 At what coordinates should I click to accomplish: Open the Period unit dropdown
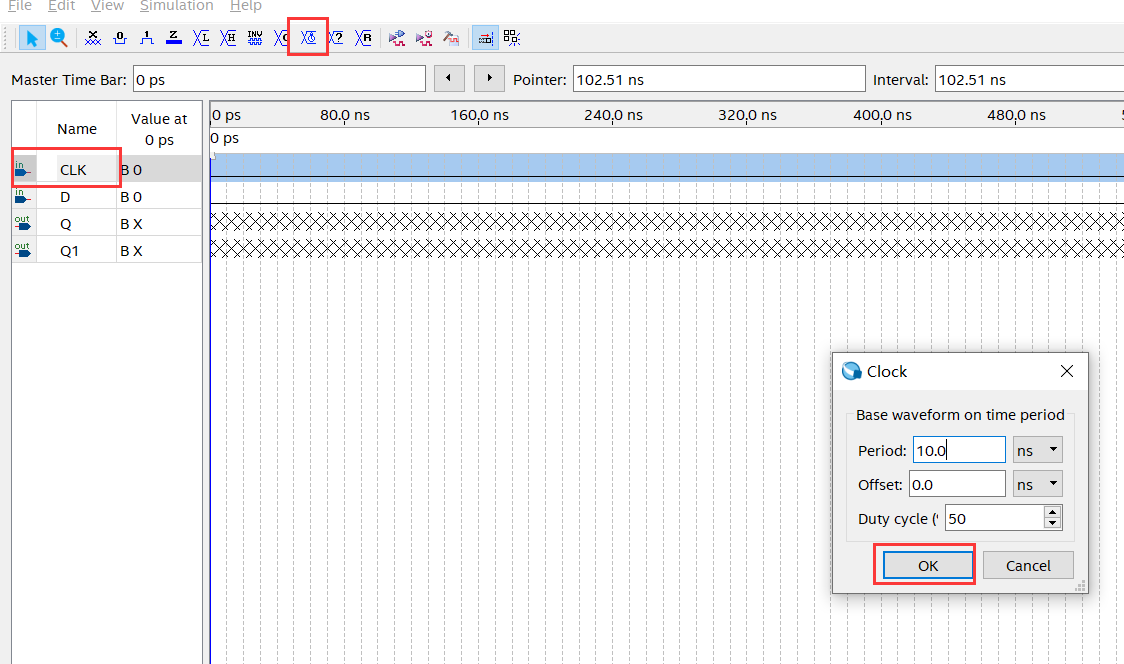click(x=1037, y=450)
